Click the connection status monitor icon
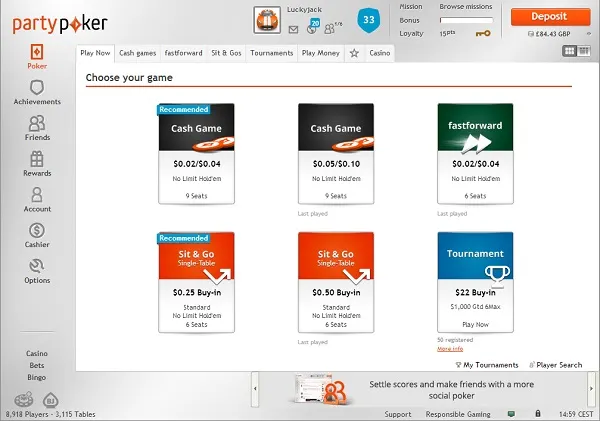This screenshot has height=421, width=600. click(511, 414)
